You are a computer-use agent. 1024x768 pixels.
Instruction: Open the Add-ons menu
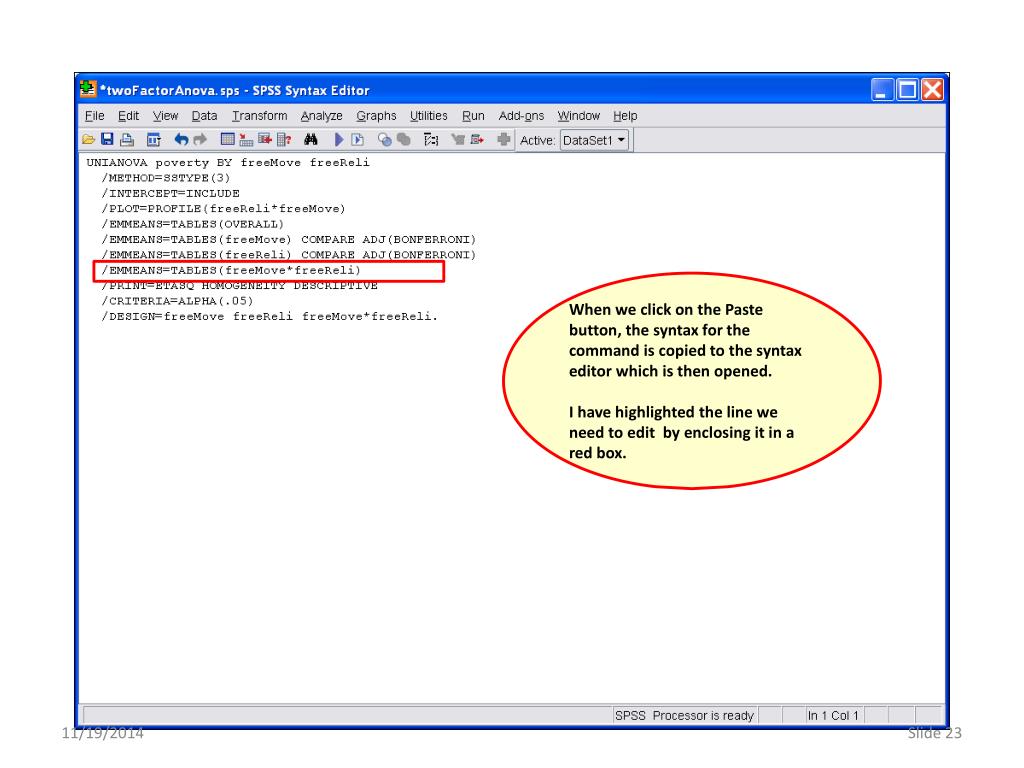coord(521,116)
